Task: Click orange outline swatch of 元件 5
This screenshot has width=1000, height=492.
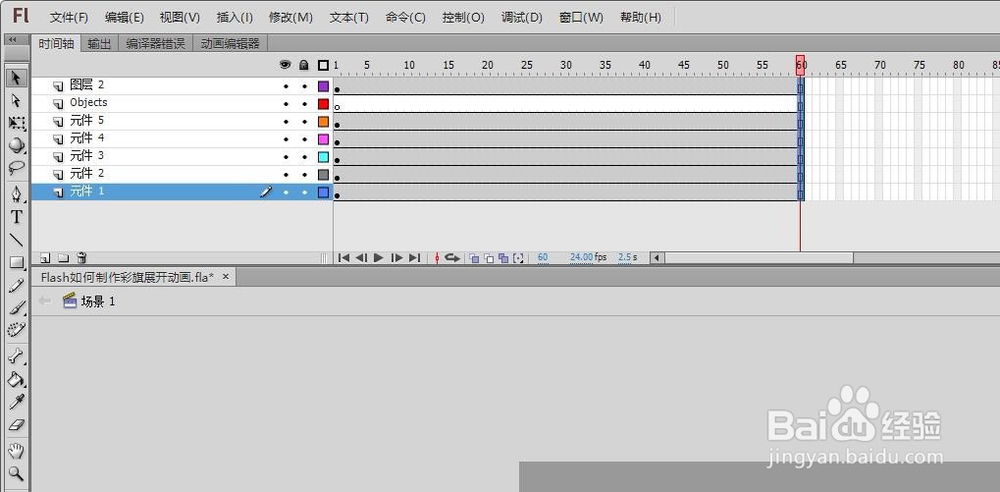Action: pyautogui.click(x=323, y=122)
